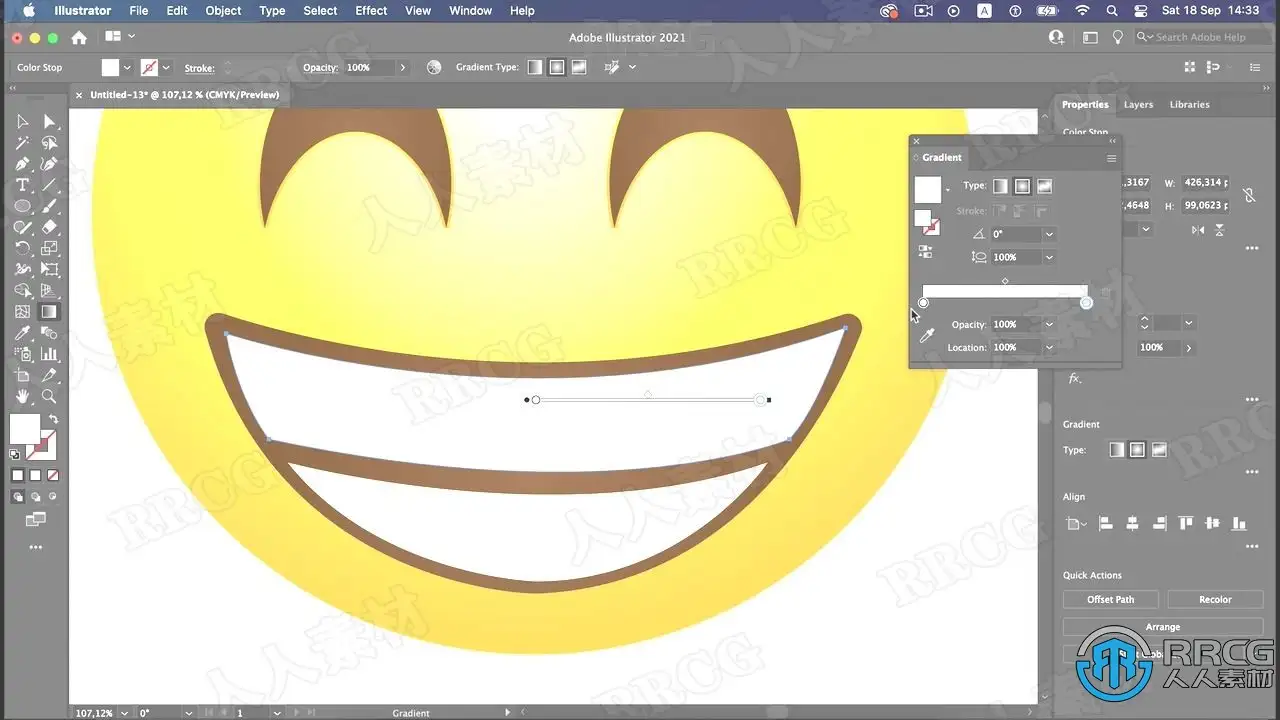The height and width of the screenshot is (720, 1280).
Task: Choose Freeform gradient type in Gradient panel
Action: (x=1044, y=186)
